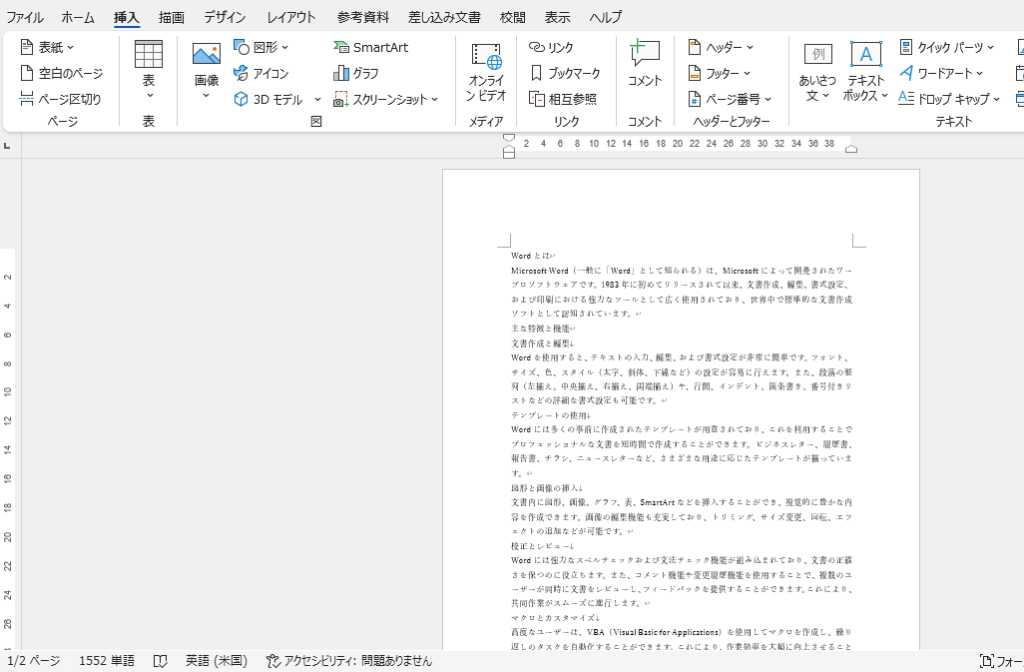Add a bookmark with ブックマーク

[565, 73]
